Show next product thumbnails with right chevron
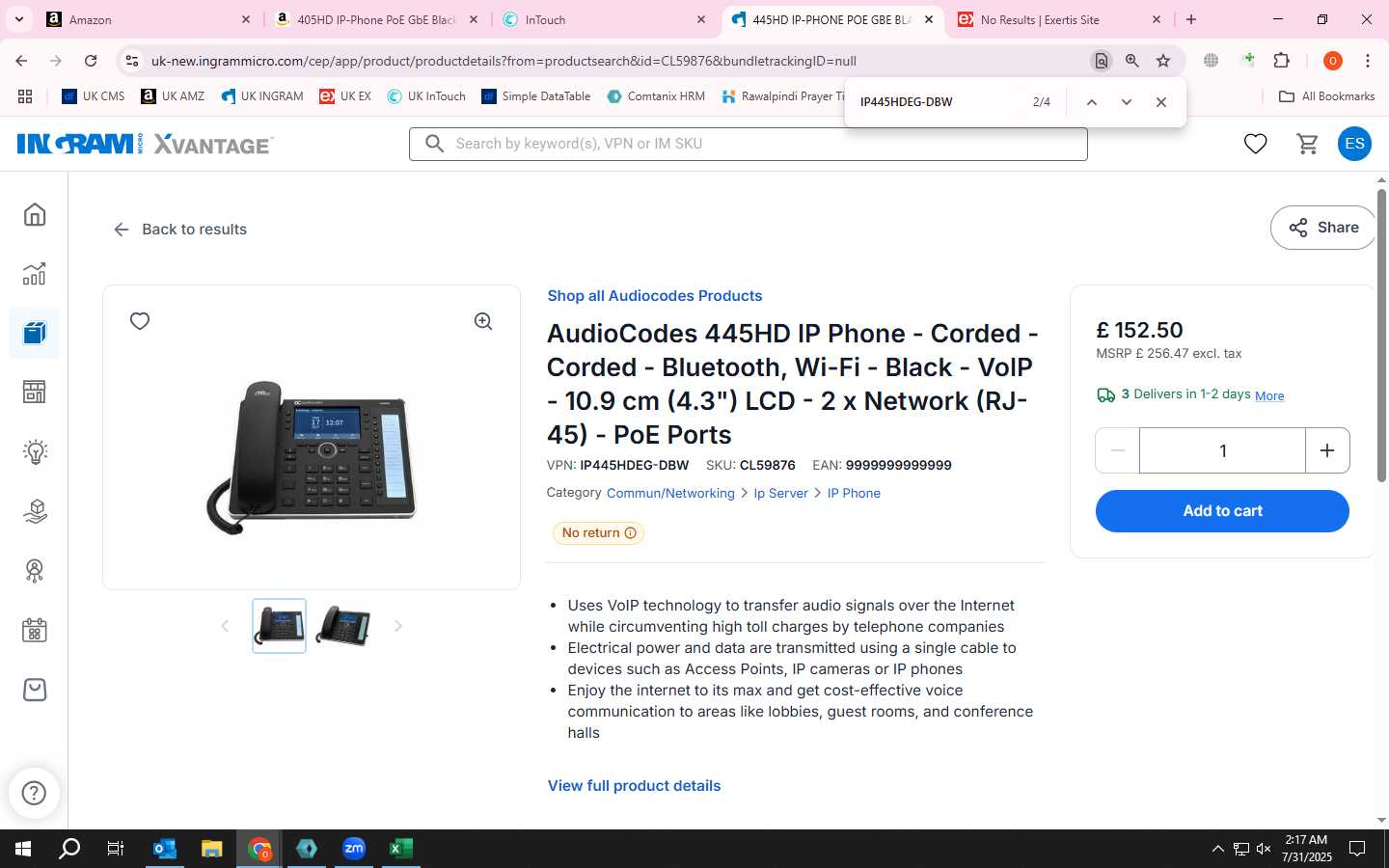1389x868 pixels. point(397,626)
